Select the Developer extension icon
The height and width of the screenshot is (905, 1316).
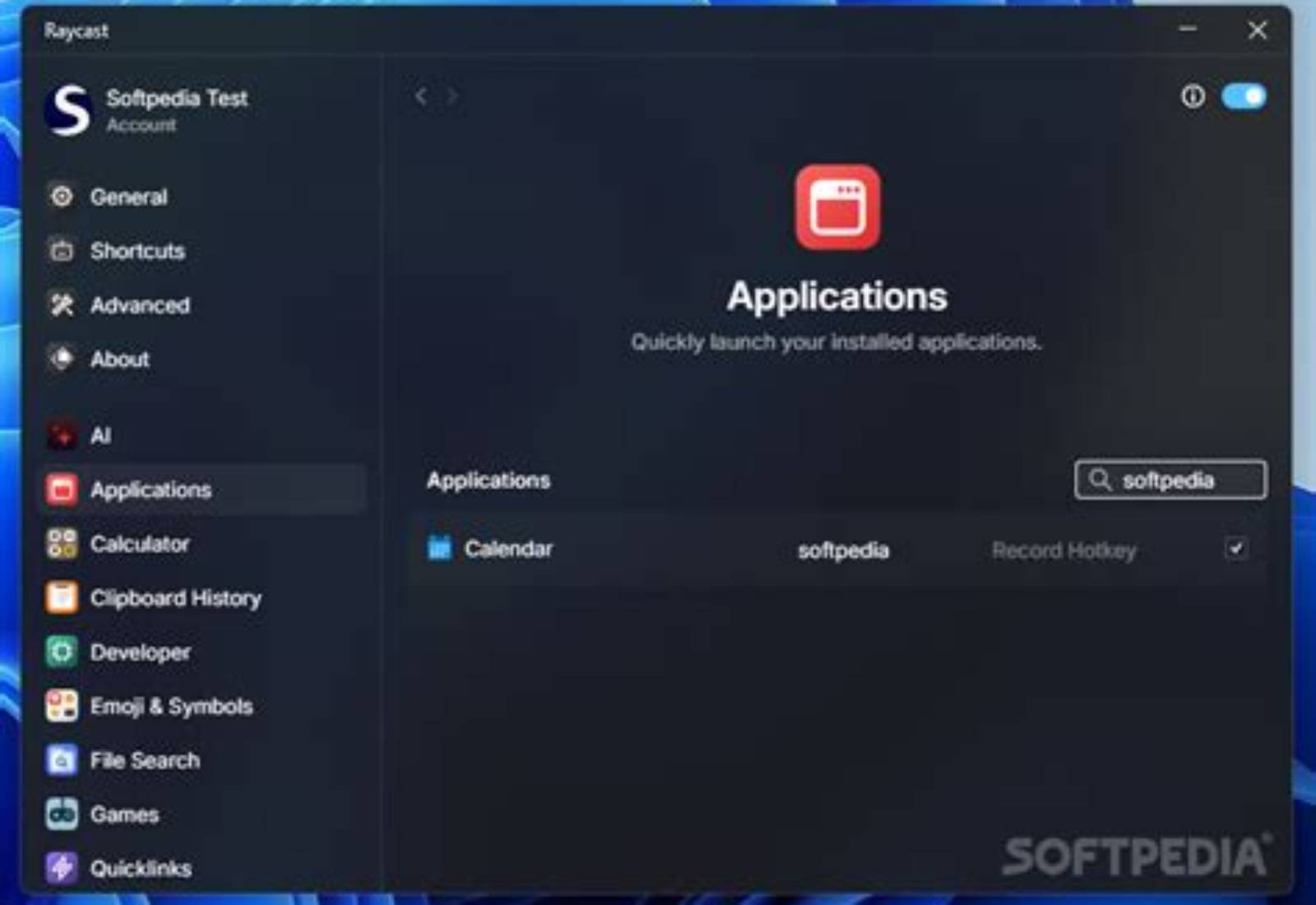pos(62,652)
